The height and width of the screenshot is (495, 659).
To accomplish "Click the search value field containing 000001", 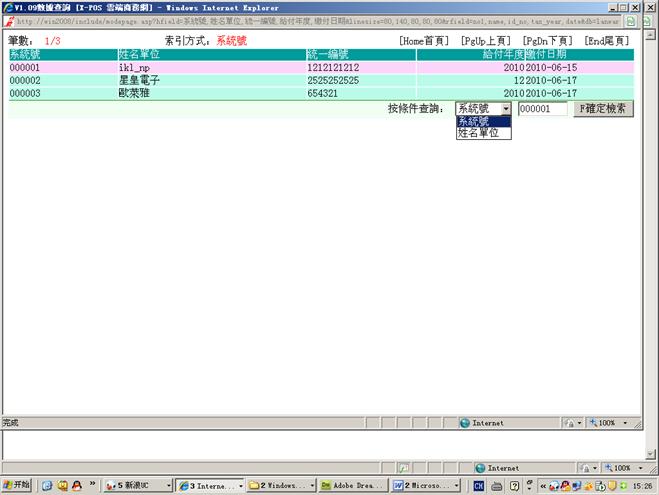I will [x=542, y=108].
